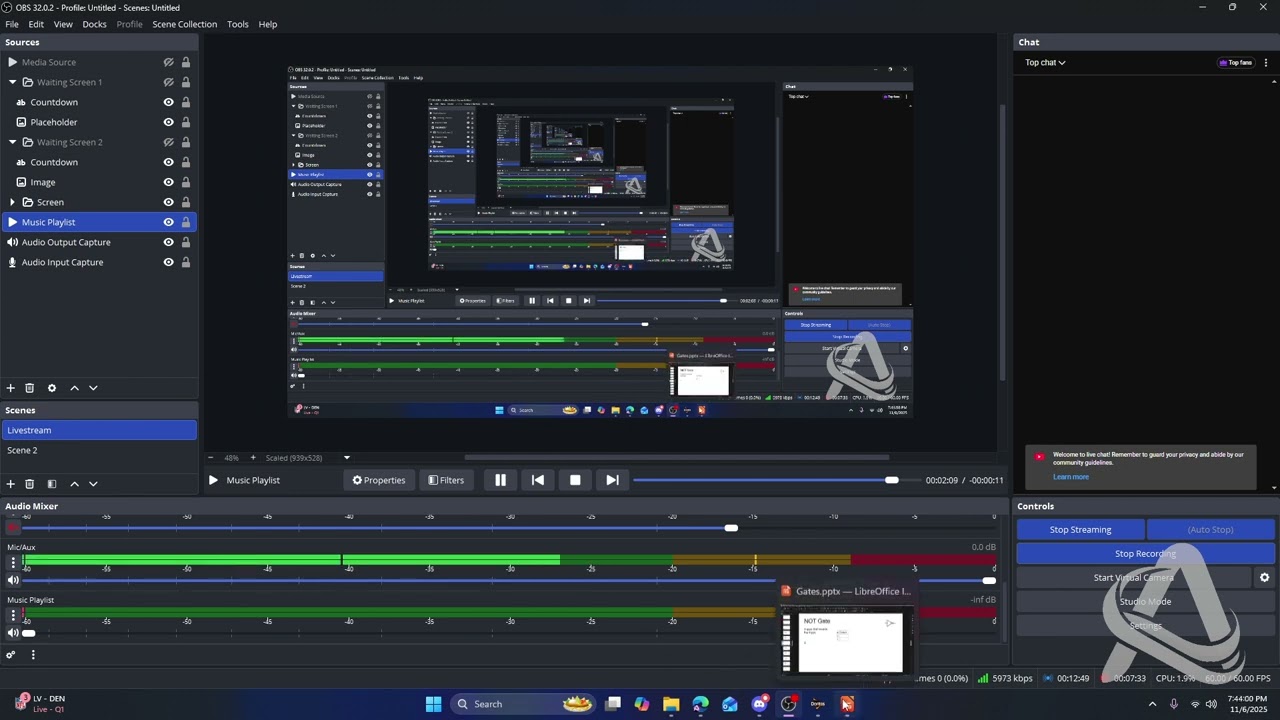The image size is (1280, 720).
Task: Toggle the lock on the Placeholder source
Action: [185, 122]
